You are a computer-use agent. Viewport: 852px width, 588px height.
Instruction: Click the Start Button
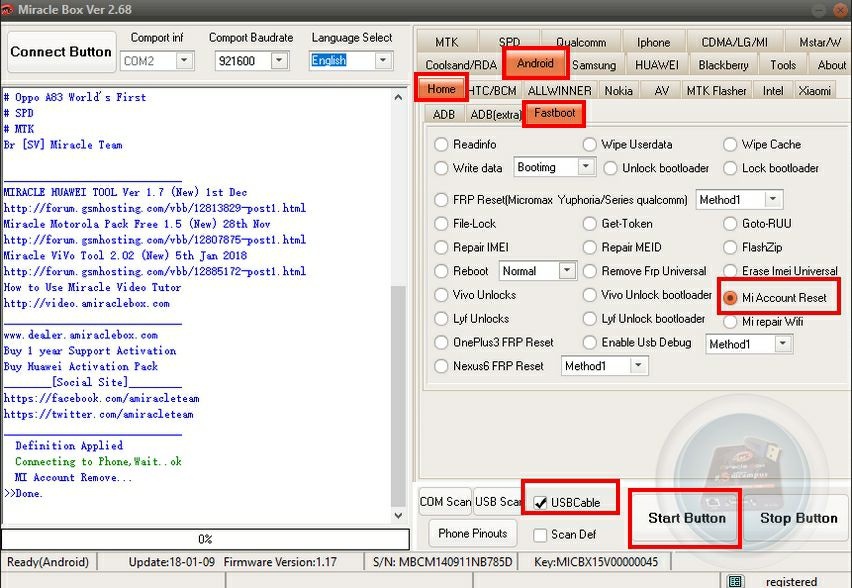[686, 518]
